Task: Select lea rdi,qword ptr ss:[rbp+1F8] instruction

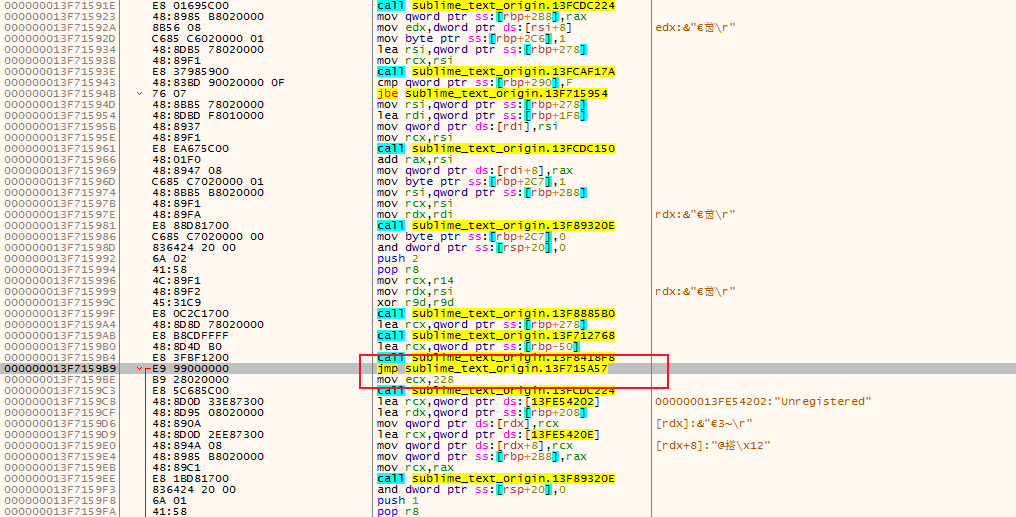Action: coord(482,116)
